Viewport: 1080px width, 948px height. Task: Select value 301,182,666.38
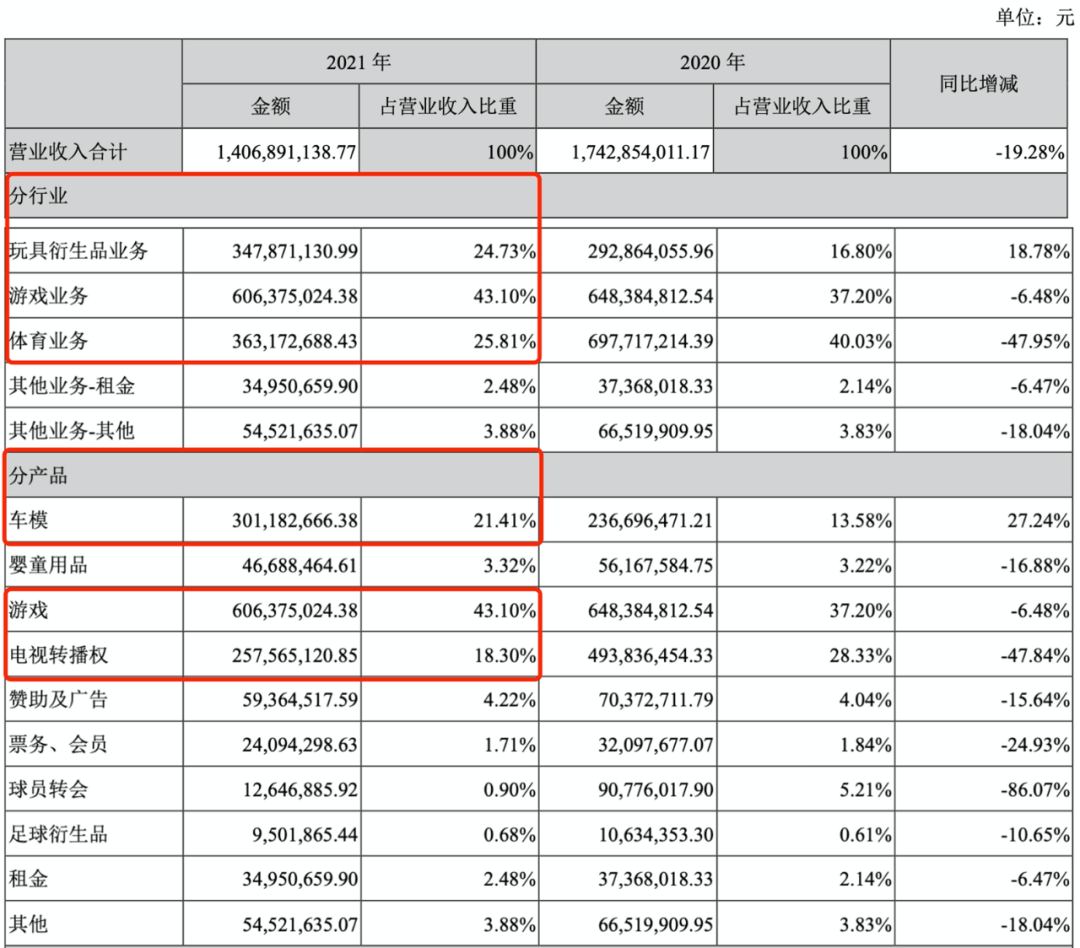pyautogui.click(x=295, y=521)
